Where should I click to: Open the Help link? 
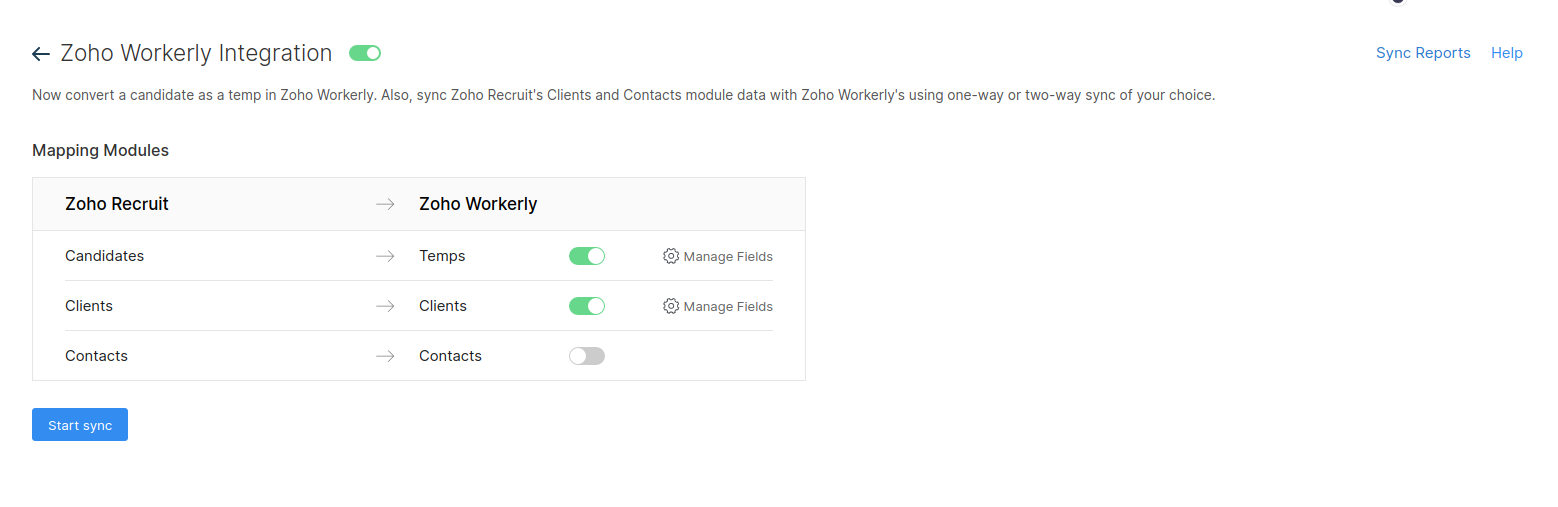tap(1506, 53)
